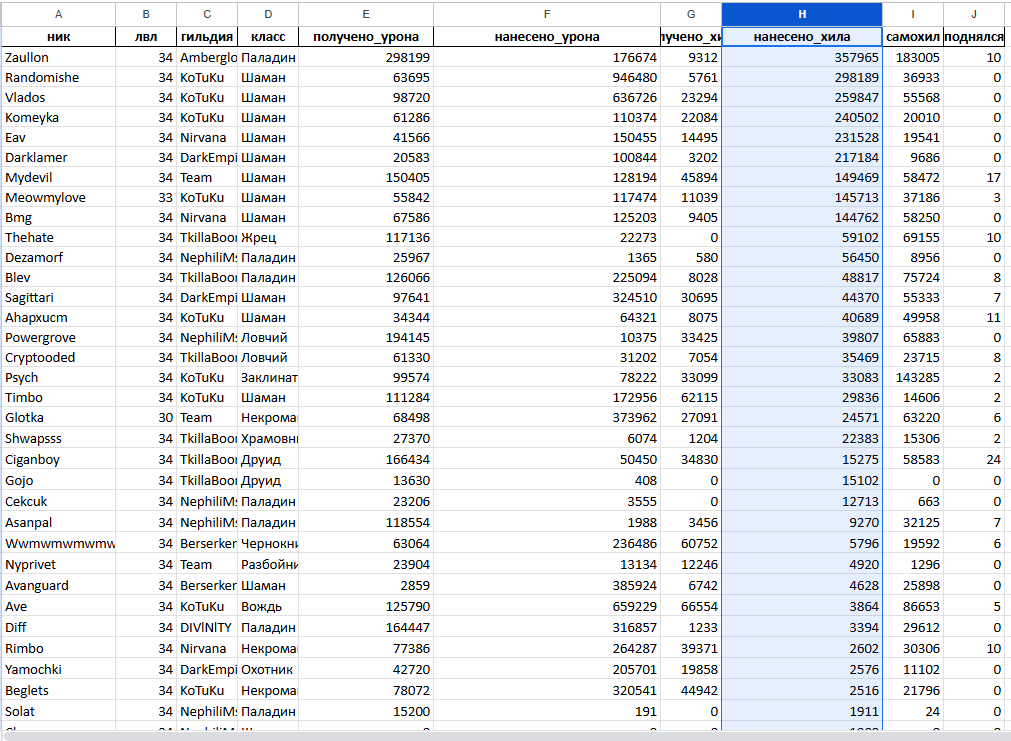Select column A header

click(x=58, y=14)
